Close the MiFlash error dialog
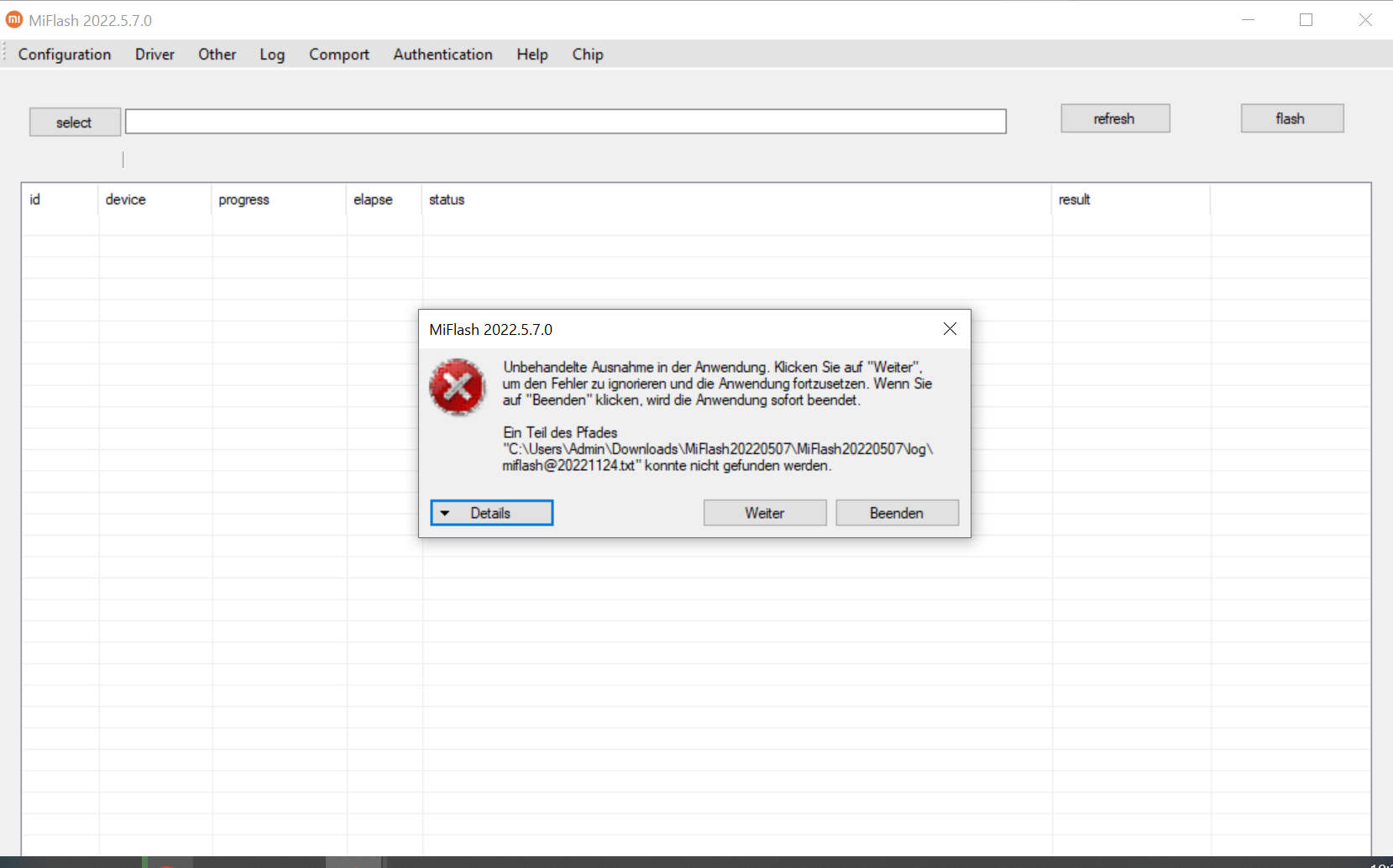1393x868 pixels. [950, 329]
